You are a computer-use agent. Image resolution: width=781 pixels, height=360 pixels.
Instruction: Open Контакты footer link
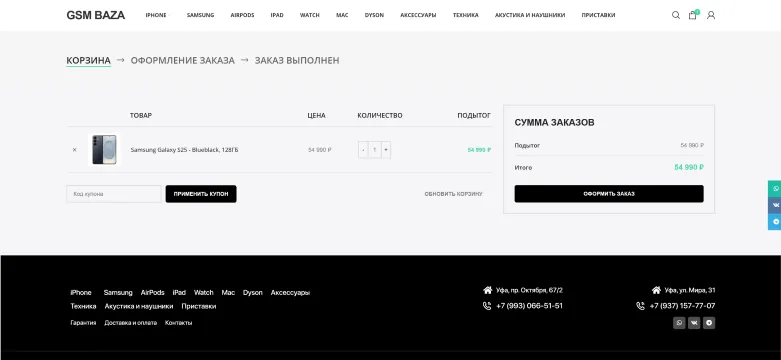point(178,323)
